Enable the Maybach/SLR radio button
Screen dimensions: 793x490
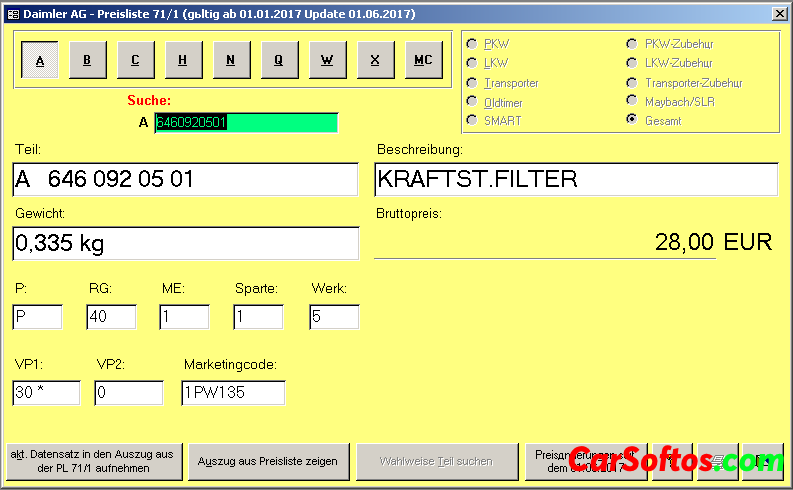click(x=632, y=101)
